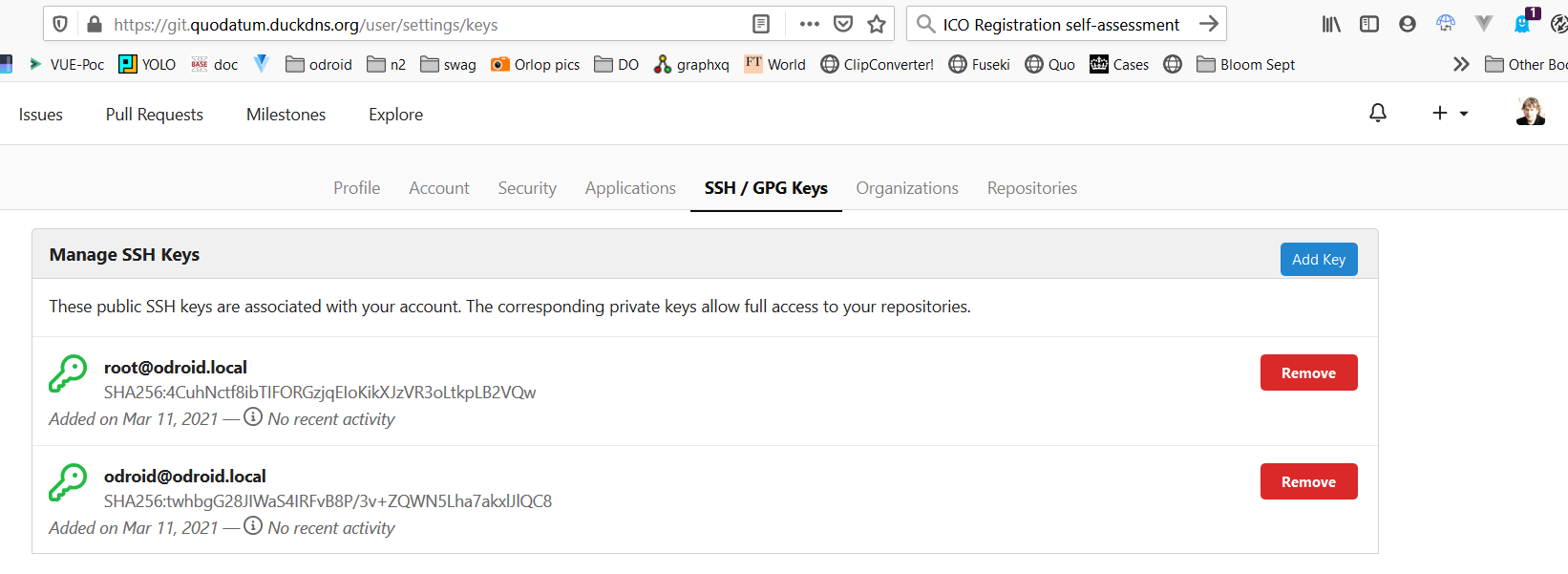Click the Add Key button
Screen dimensions: 1568x574
point(1318,259)
